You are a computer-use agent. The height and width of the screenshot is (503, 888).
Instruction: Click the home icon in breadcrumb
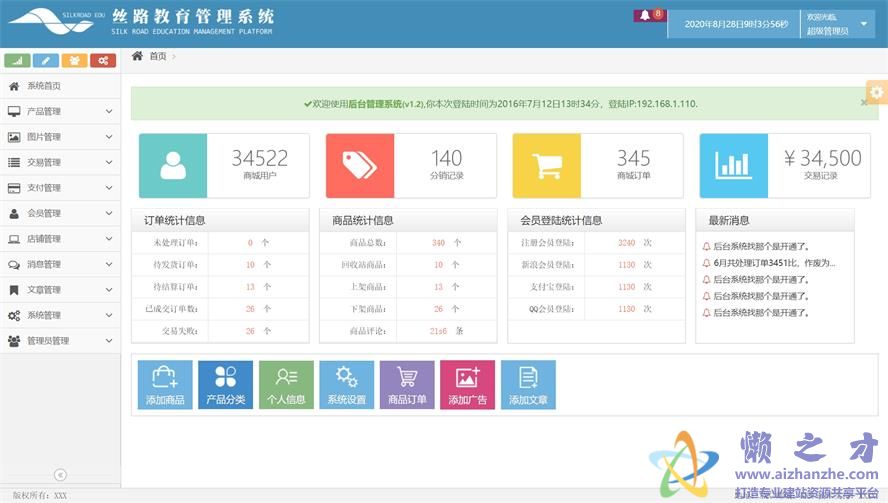pyautogui.click(x=137, y=56)
